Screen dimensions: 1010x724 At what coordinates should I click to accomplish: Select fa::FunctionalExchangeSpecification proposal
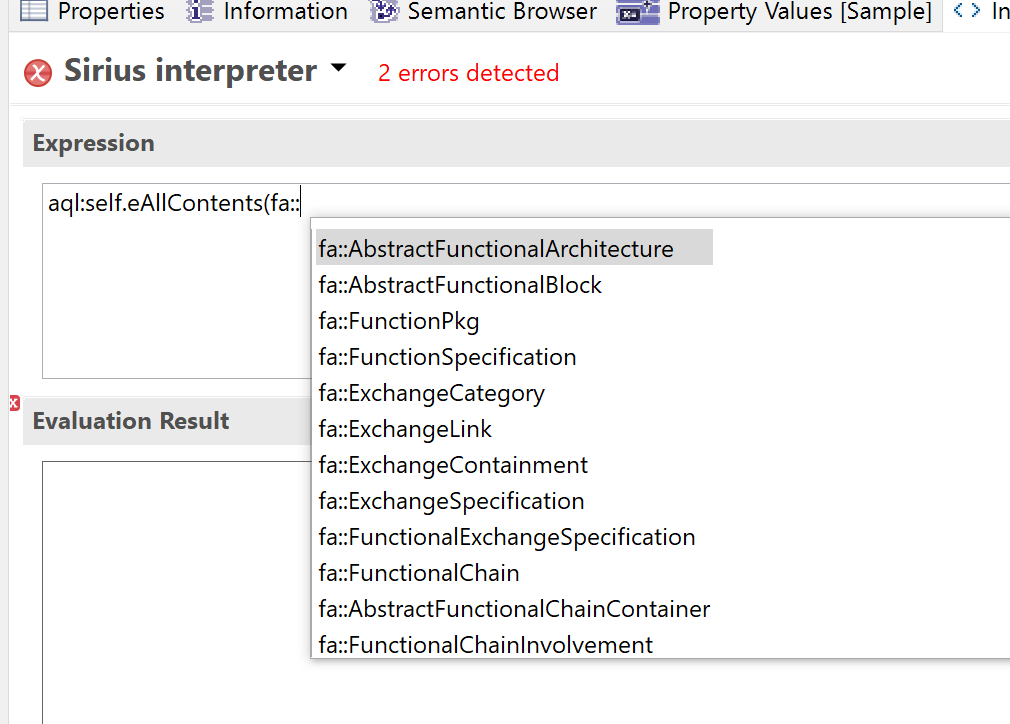tap(507, 537)
